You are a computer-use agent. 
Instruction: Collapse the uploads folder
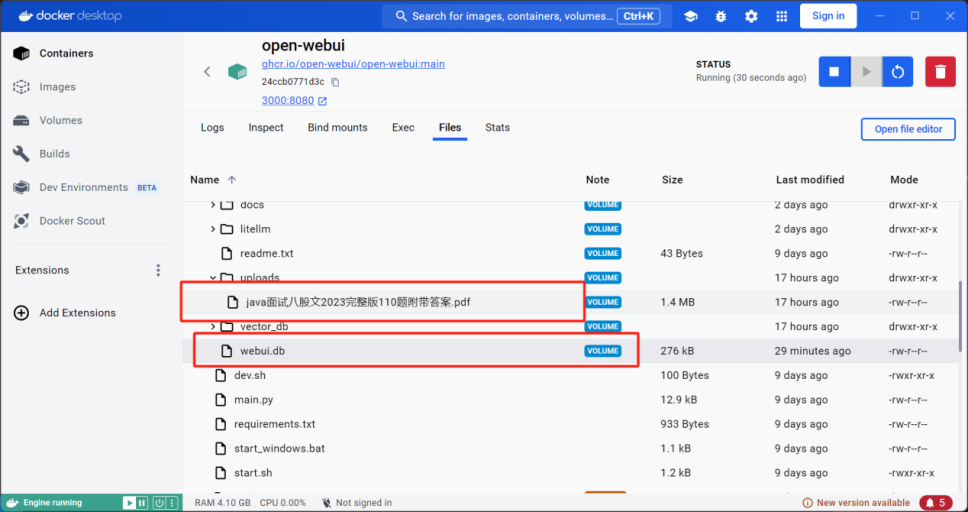click(213, 278)
